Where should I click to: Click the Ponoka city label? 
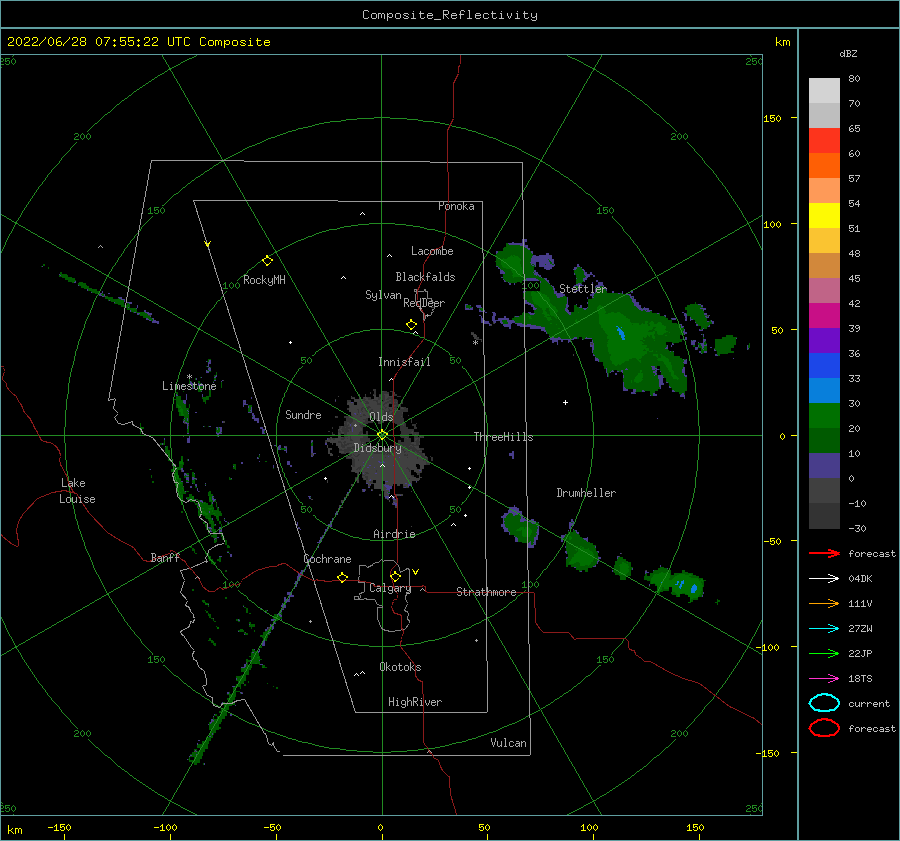click(x=456, y=206)
